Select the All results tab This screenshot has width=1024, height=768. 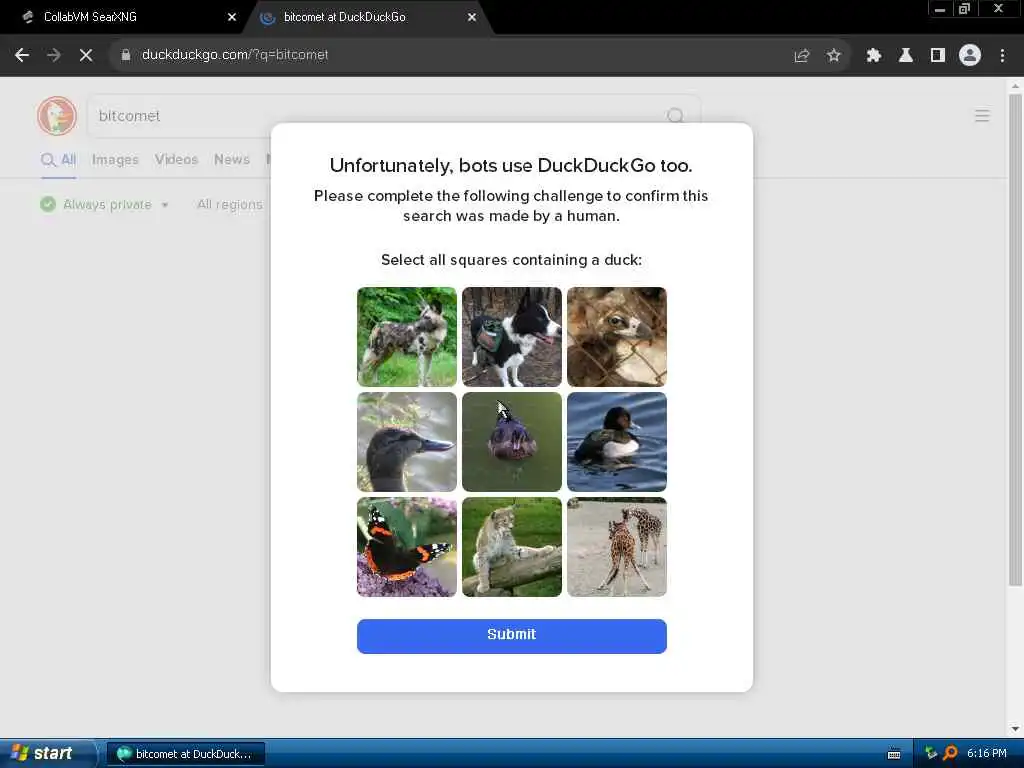pyautogui.click(x=59, y=160)
